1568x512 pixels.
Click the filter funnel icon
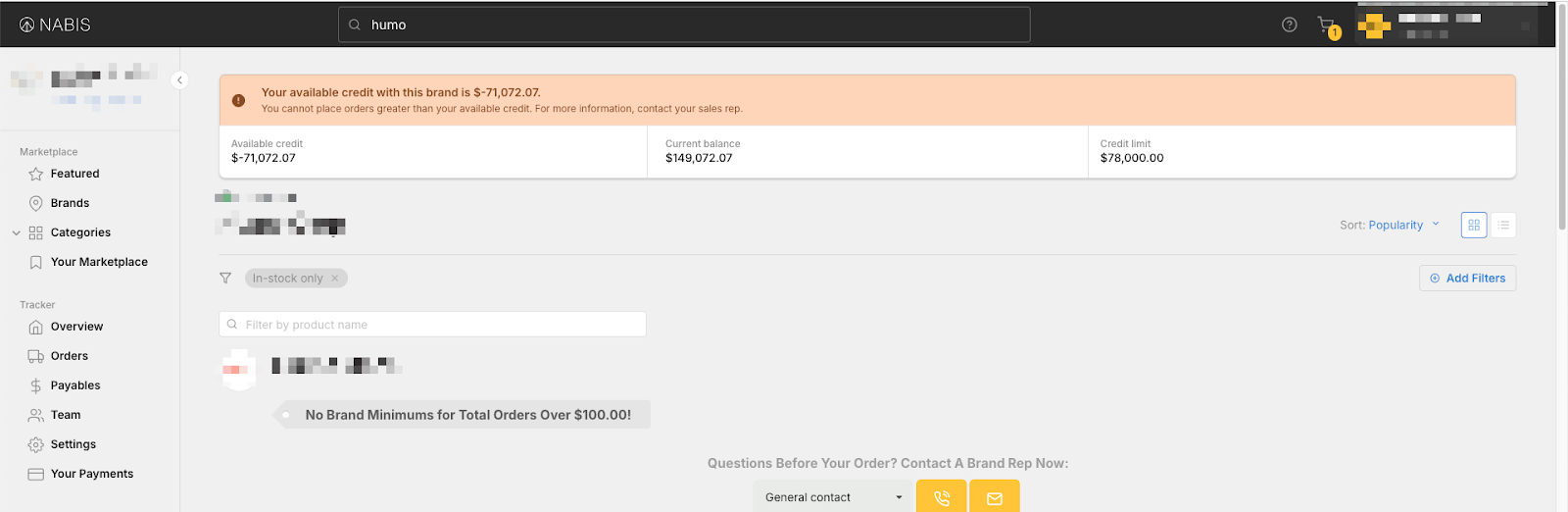(x=225, y=279)
